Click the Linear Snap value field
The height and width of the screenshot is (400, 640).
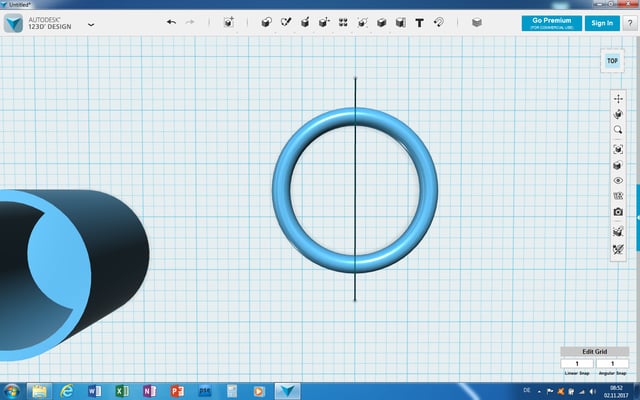click(x=577, y=363)
